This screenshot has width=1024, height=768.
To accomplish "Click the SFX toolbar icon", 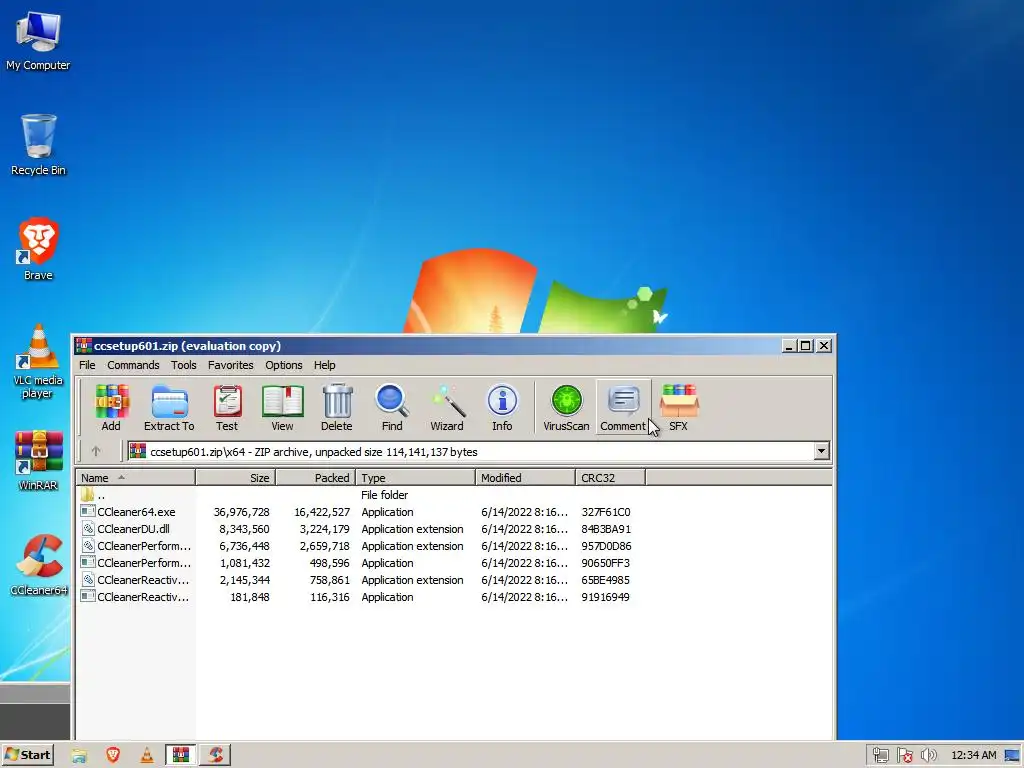I will 679,408.
